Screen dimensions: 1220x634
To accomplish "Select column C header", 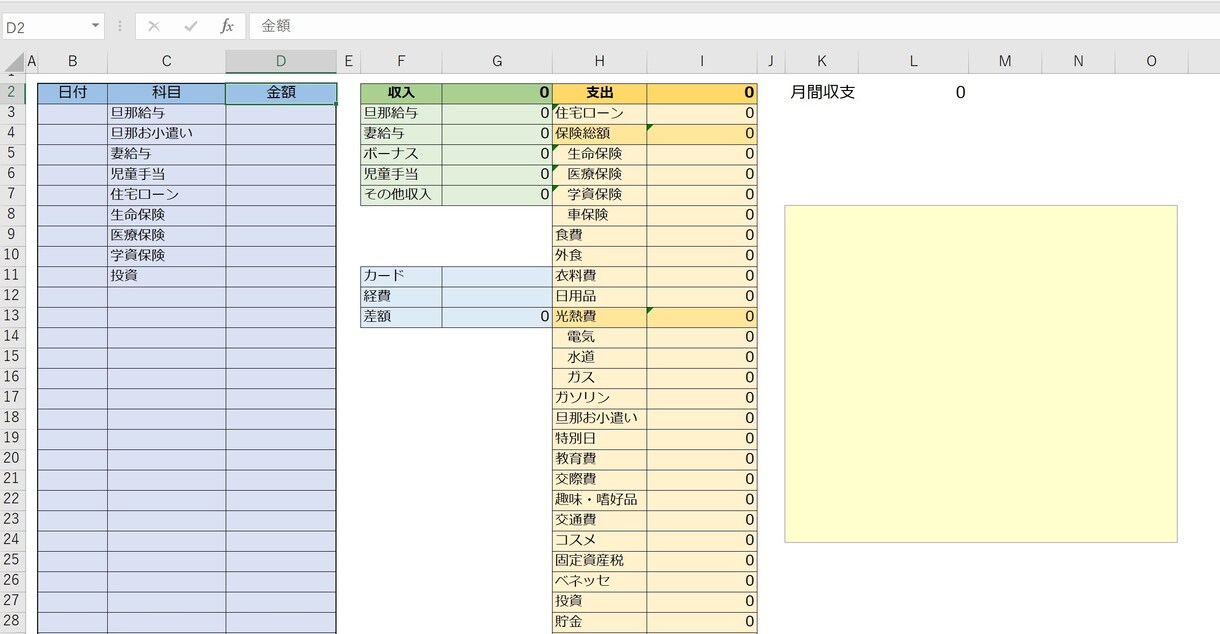I will pos(166,62).
